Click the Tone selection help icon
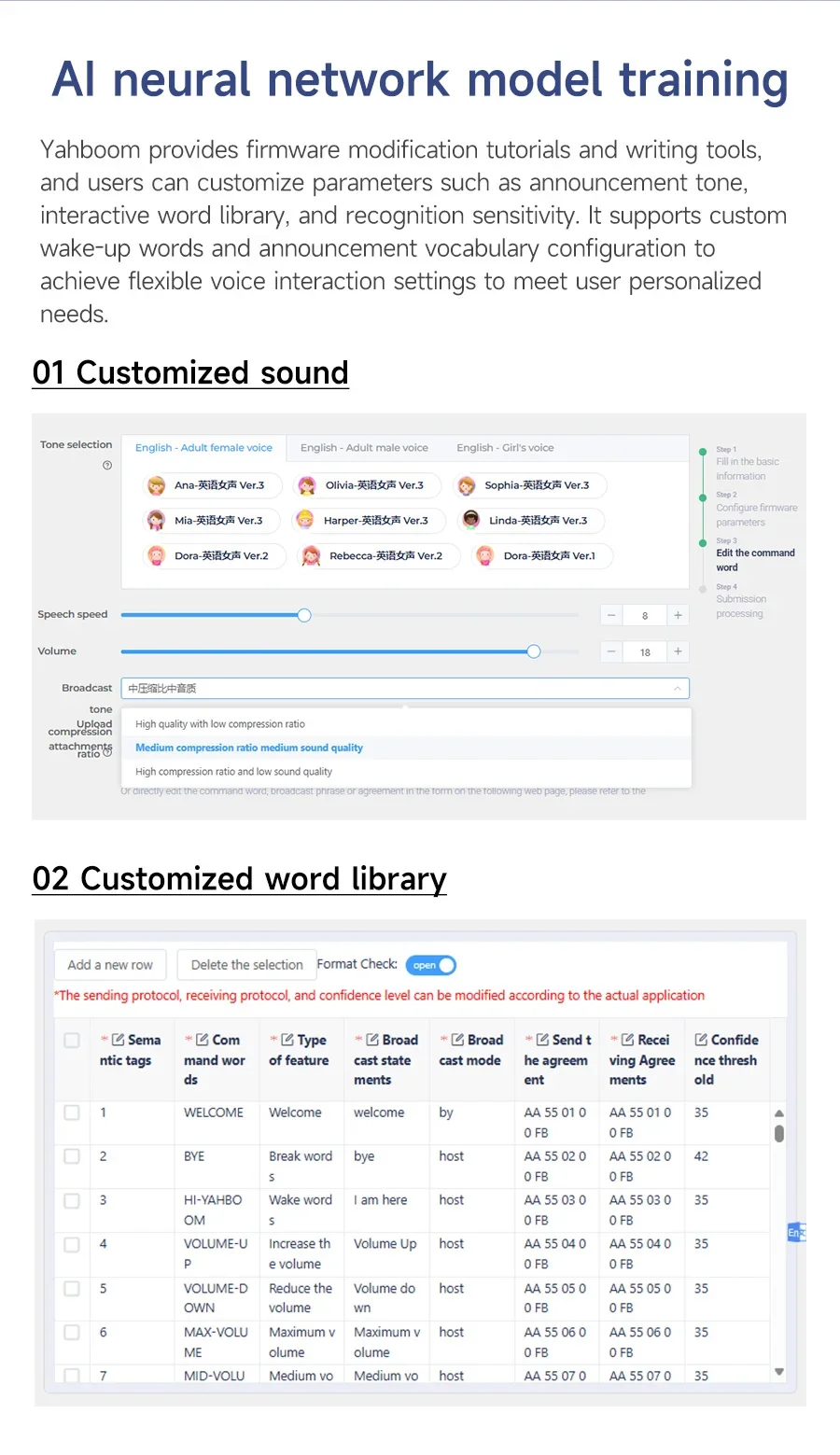 107,465
